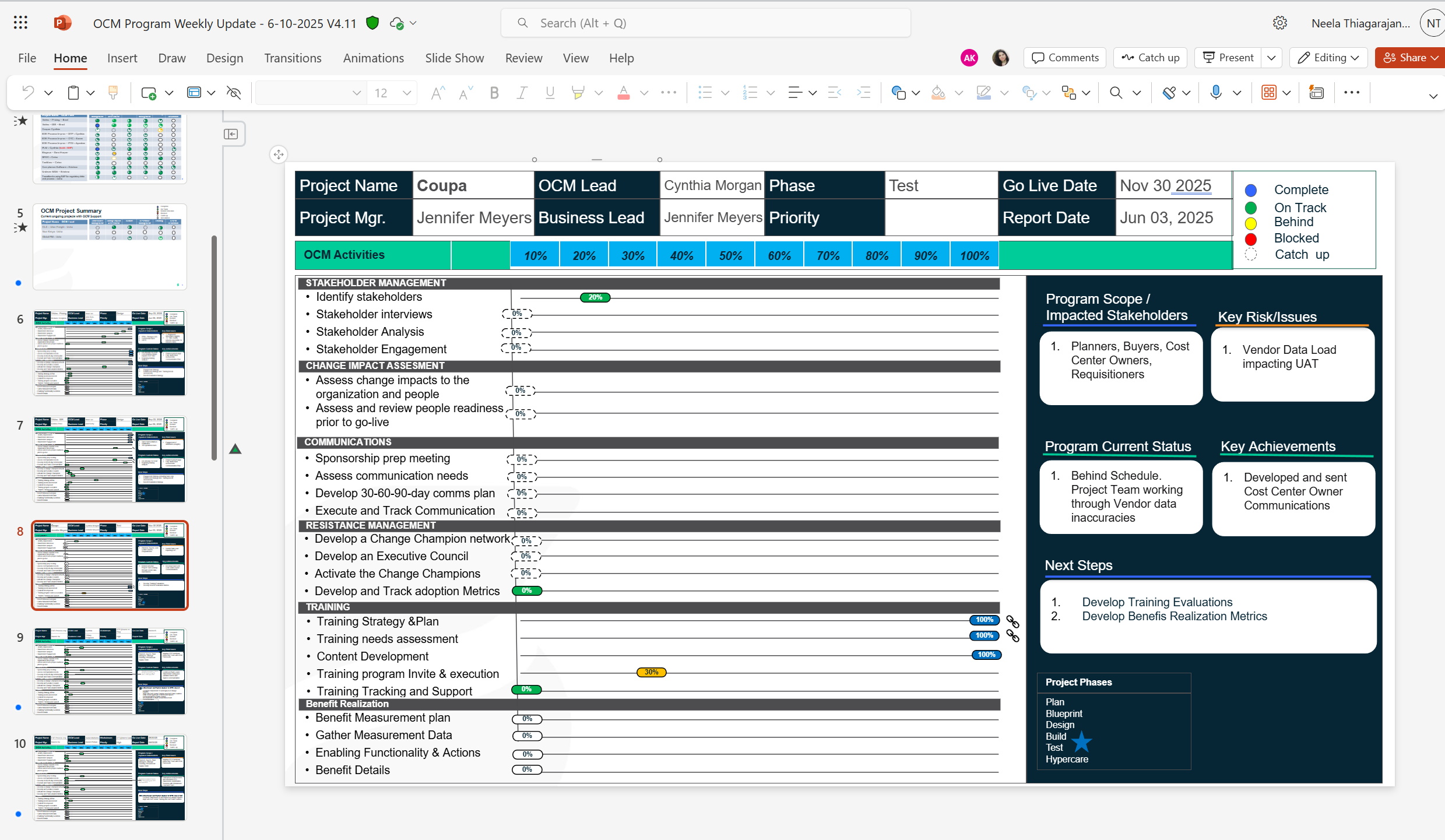Toggle Italic formatting
This screenshot has width=1445, height=840.
click(x=522, y=93)
